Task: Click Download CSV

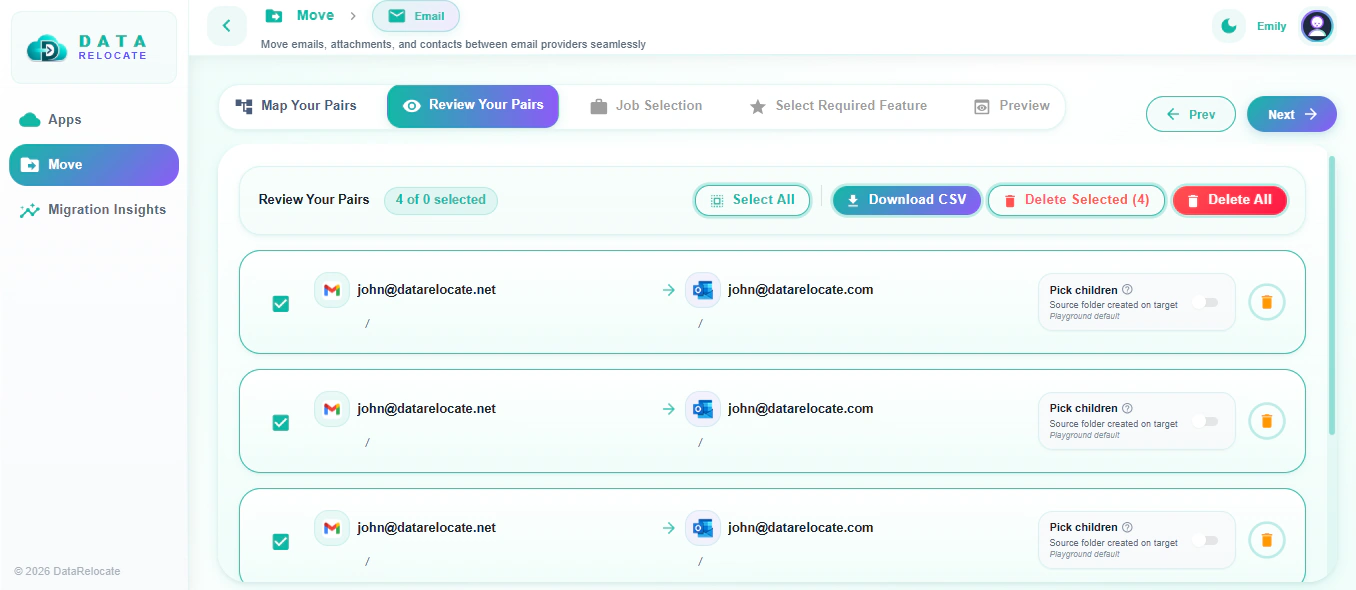Action: [x=907, y=200]
